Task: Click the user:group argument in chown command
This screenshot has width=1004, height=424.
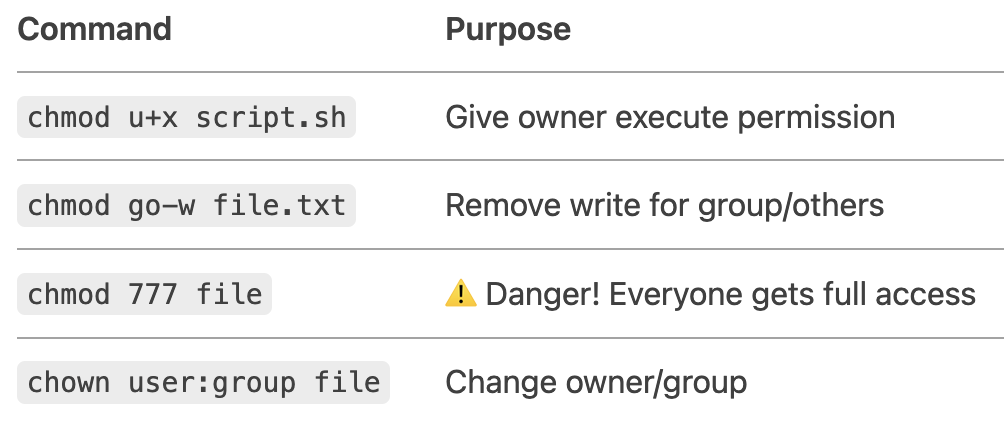Action: tap(211, 383)
